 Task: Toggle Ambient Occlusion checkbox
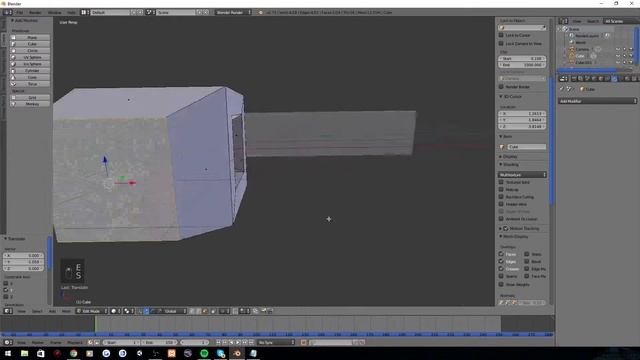click(x=501, y=219)
